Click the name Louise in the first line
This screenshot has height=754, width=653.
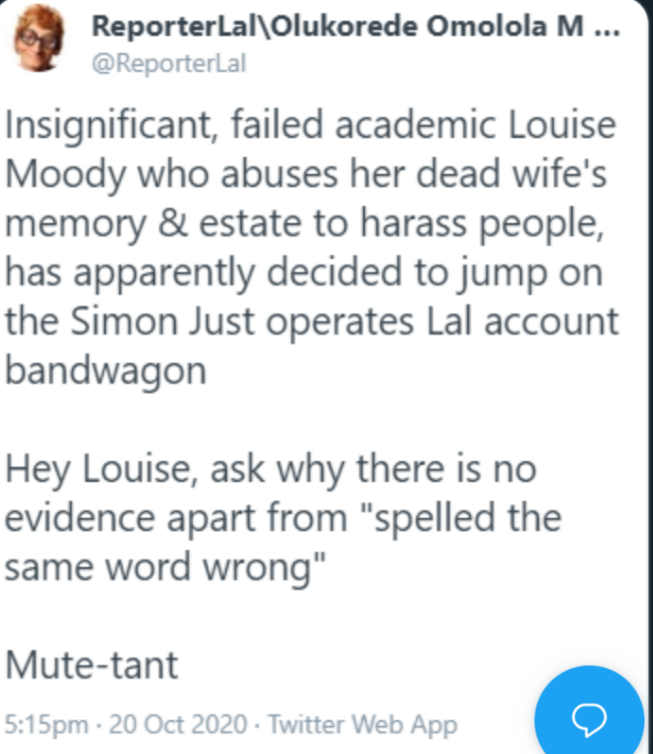click(562, 125)
